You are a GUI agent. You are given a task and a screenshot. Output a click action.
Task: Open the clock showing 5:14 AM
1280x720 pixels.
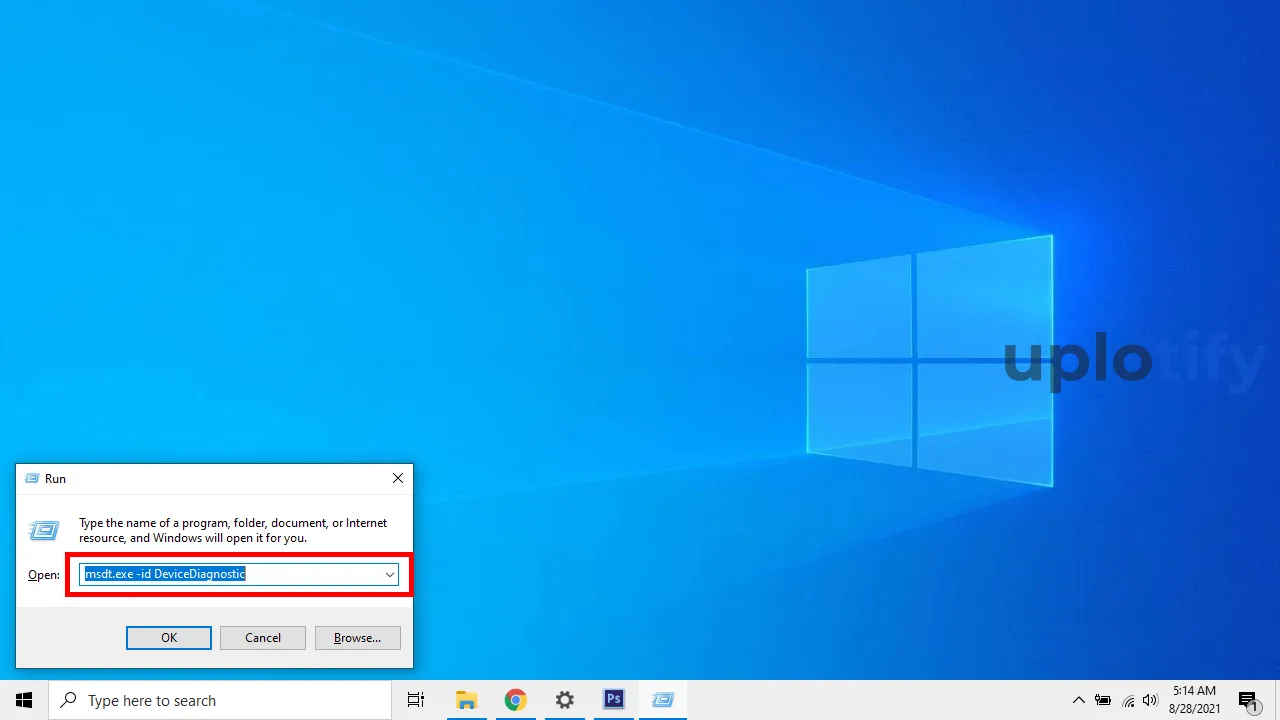click(x=1194, y=700)
